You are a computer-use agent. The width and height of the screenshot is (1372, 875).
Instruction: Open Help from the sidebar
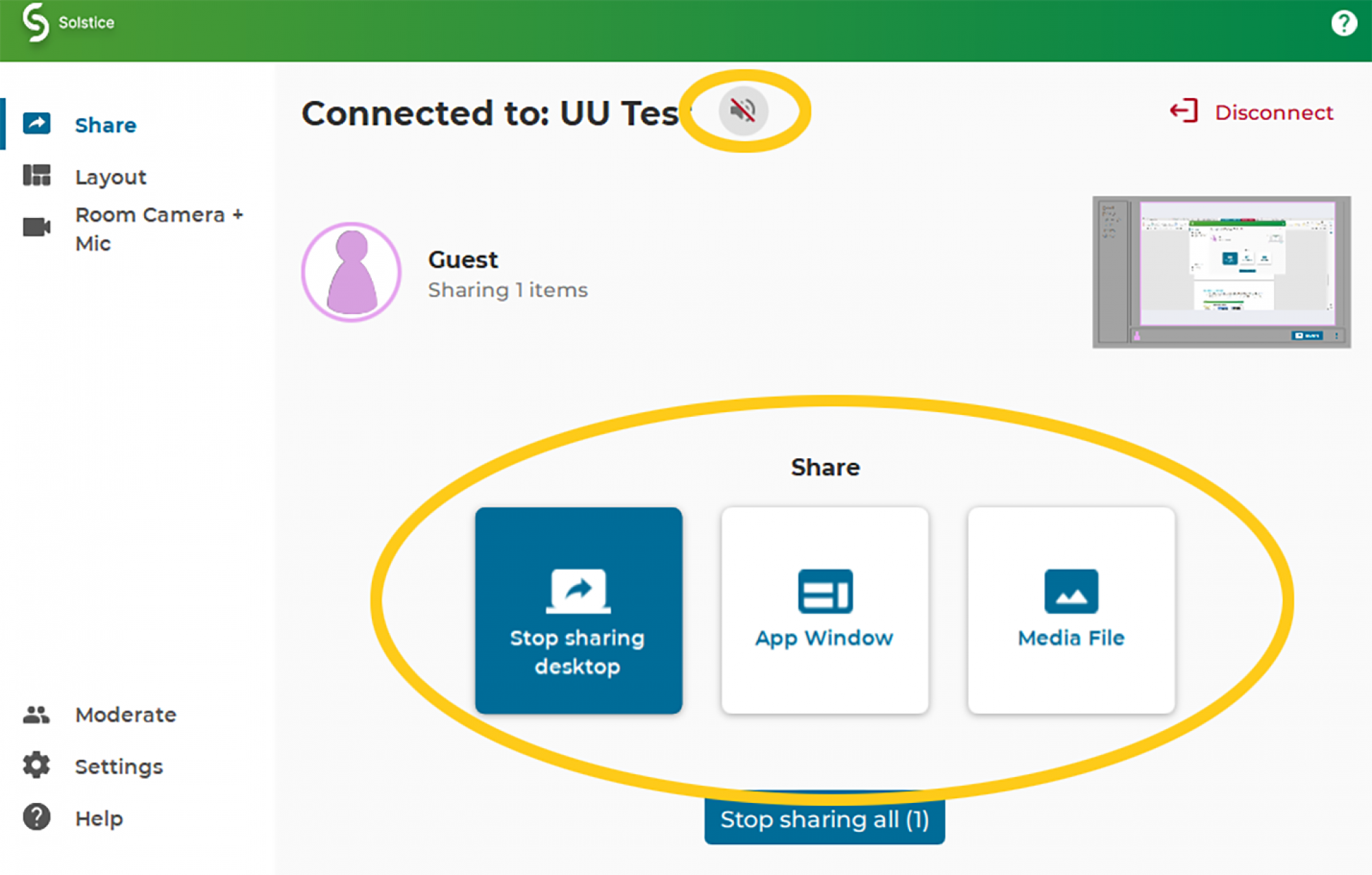[x=137, y=818]
